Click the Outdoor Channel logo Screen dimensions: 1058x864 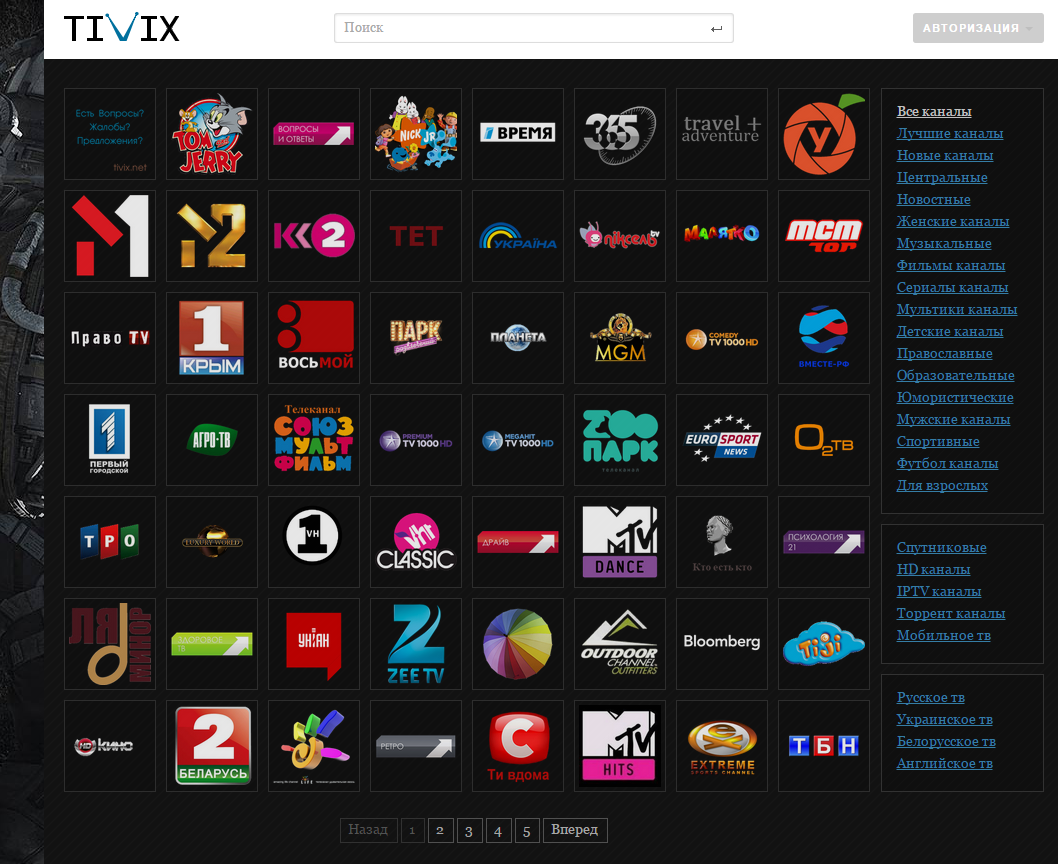[619, 644]
